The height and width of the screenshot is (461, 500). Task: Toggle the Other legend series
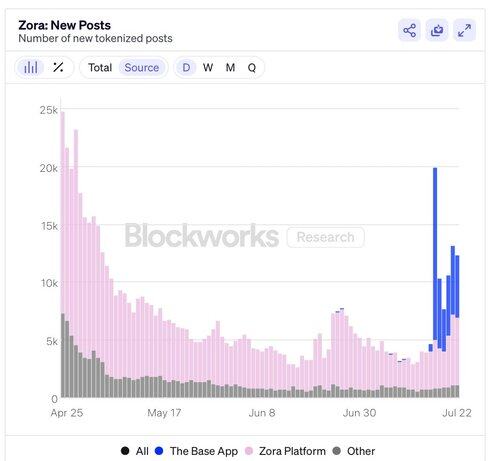click(354, 451)
